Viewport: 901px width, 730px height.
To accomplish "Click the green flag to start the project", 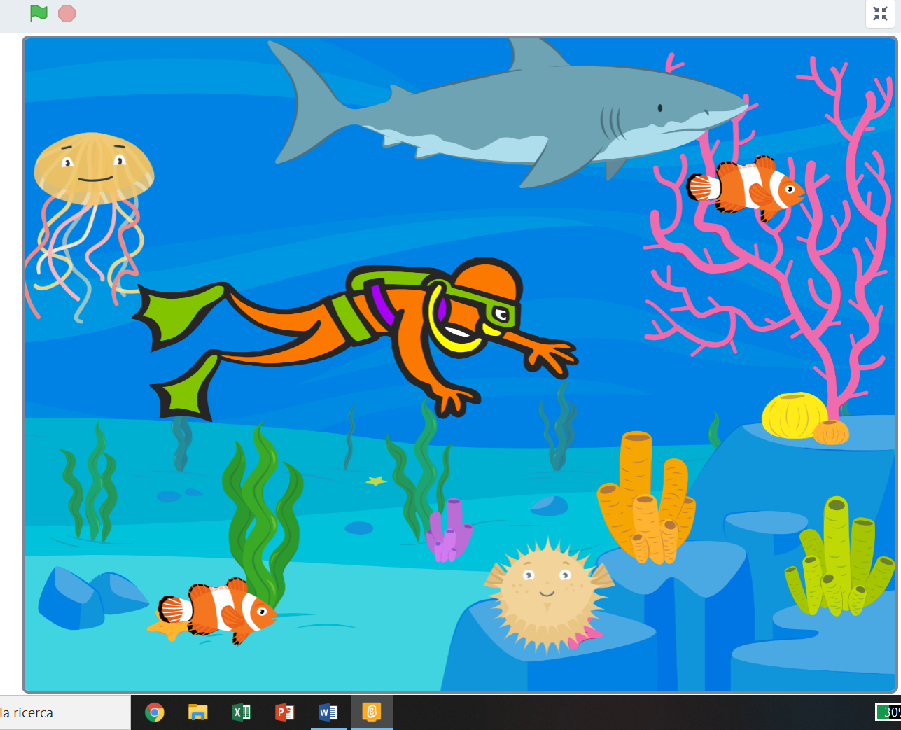I will 39,13.
